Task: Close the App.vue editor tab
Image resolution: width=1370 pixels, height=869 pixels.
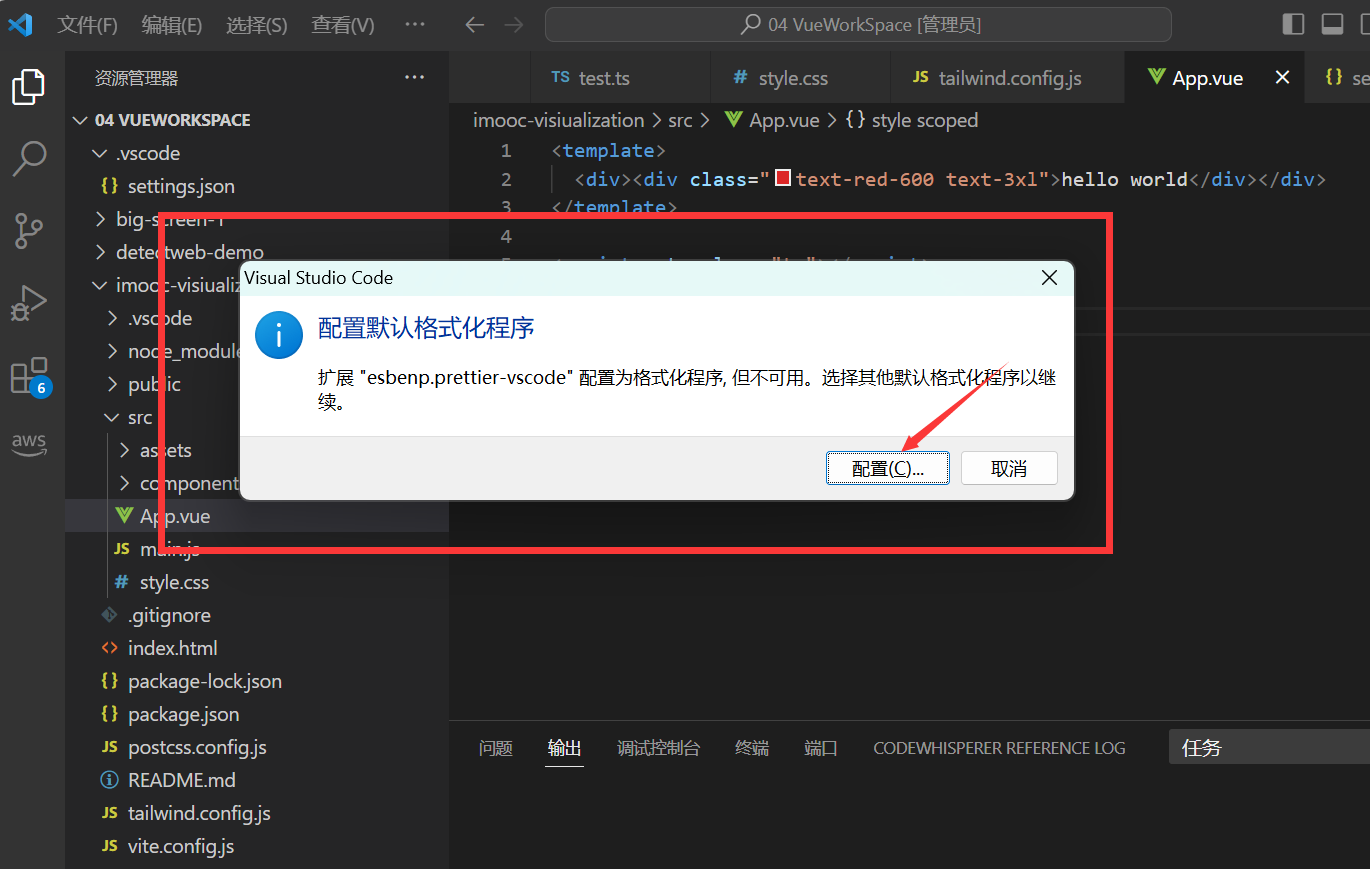Action: (1282, 78)
